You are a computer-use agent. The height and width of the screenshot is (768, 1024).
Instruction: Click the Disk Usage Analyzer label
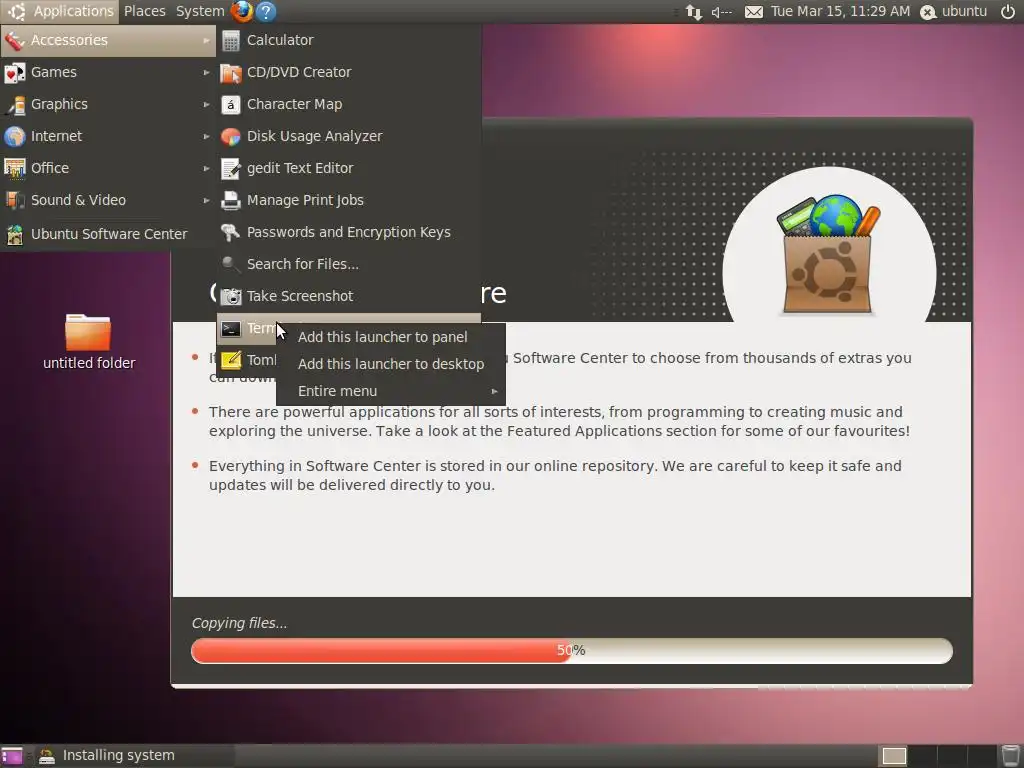[x=315, y=136]
